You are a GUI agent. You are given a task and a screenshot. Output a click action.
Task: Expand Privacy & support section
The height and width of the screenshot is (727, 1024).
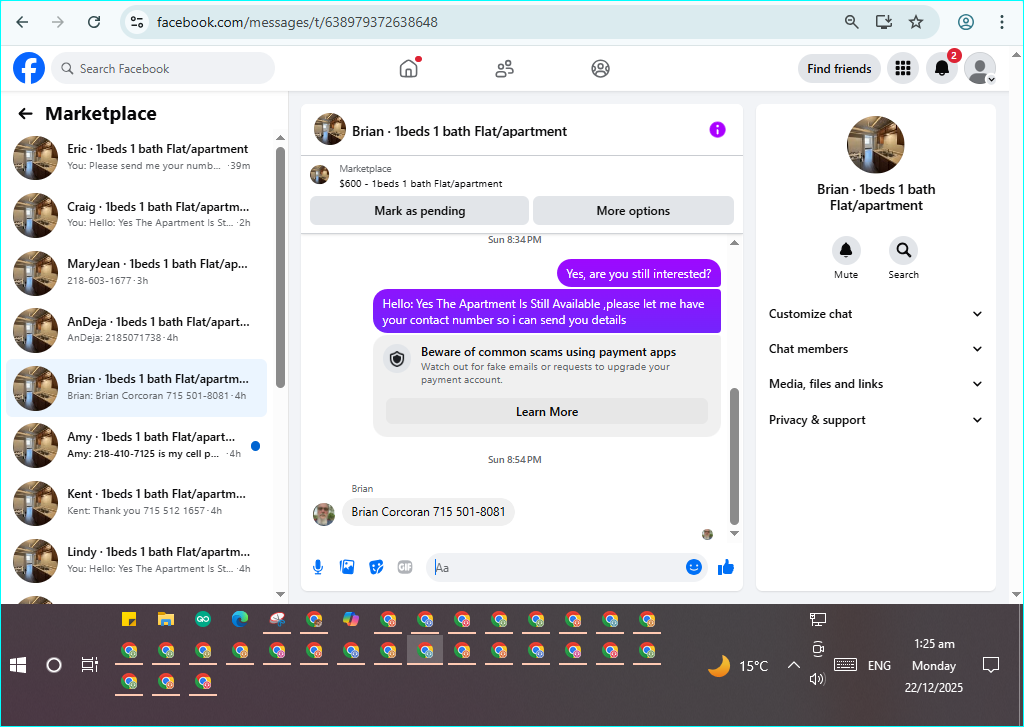(876, 420)
